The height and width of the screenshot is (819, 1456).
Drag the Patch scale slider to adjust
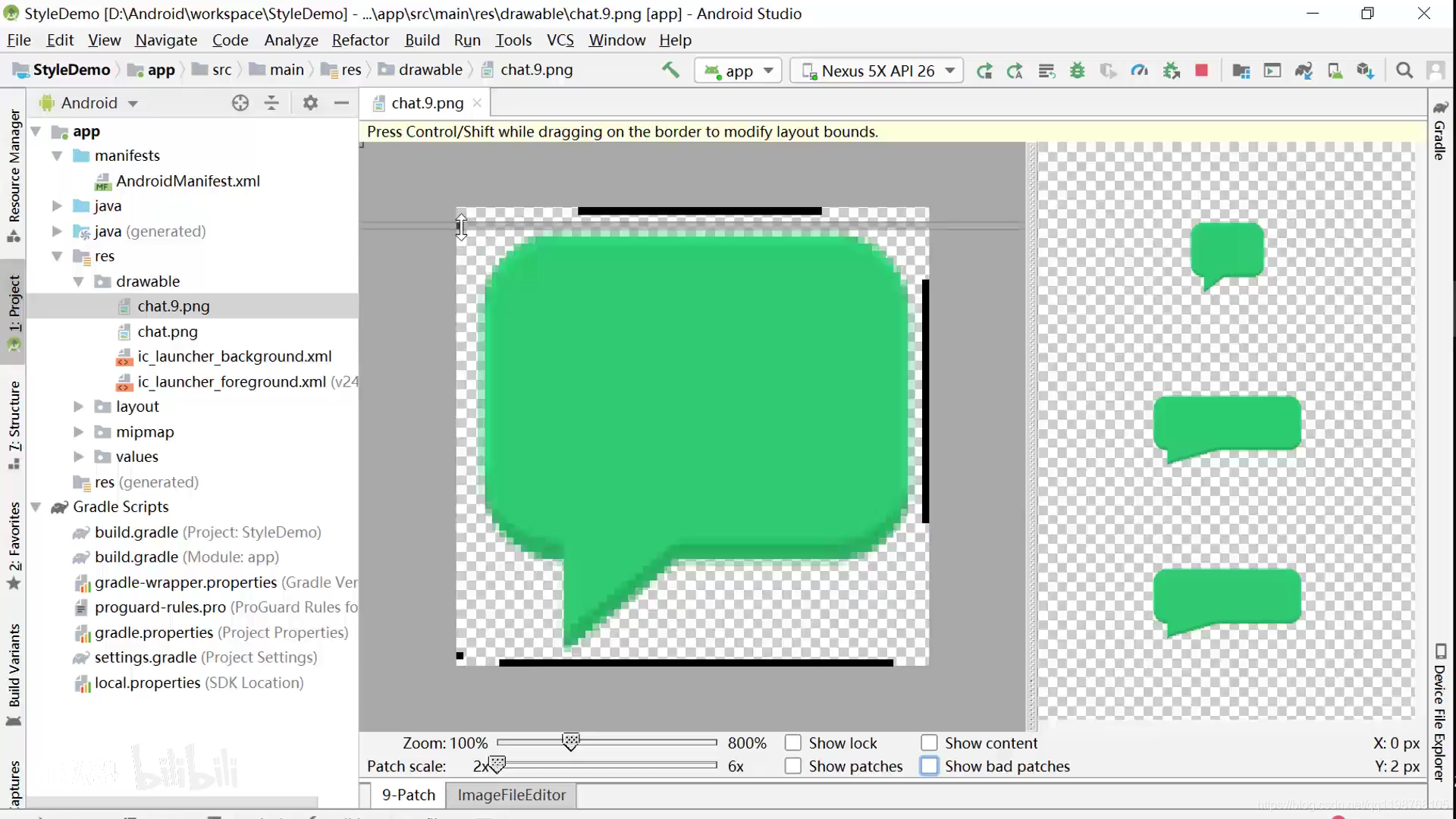[x=497, y=765]
